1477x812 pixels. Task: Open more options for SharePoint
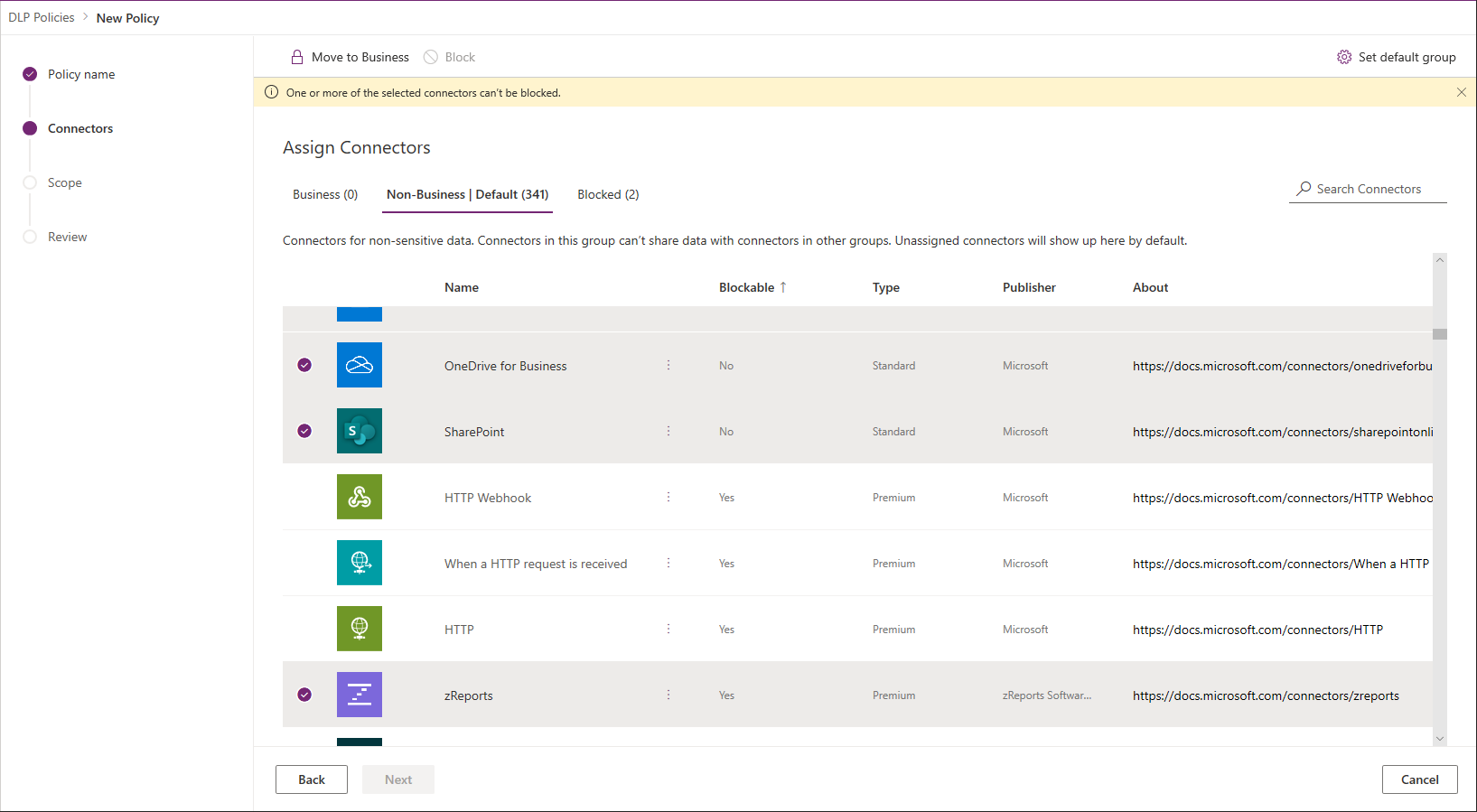coord(668,431)
